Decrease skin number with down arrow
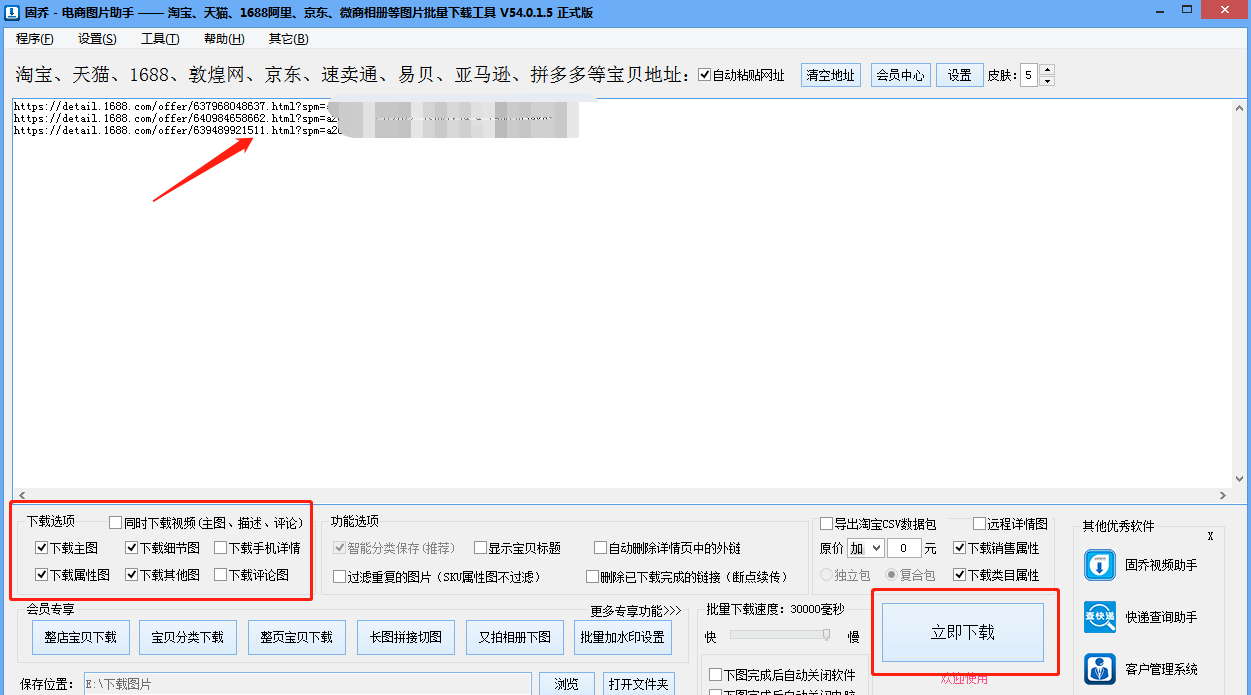Screen dimensions: 1251x695 (1047, 81)
